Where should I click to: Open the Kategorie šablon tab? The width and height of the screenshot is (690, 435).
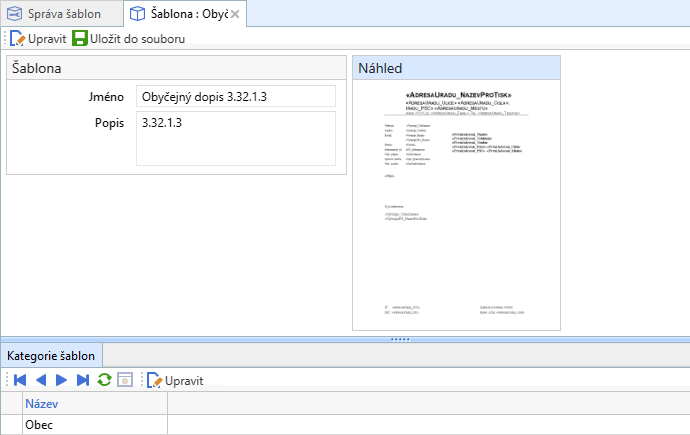pos(51,355)
